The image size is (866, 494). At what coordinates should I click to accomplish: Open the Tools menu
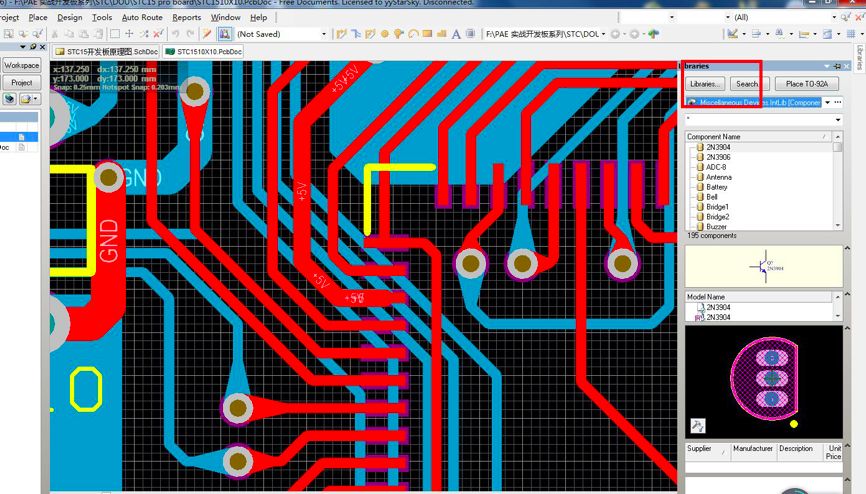pos(102,17)
